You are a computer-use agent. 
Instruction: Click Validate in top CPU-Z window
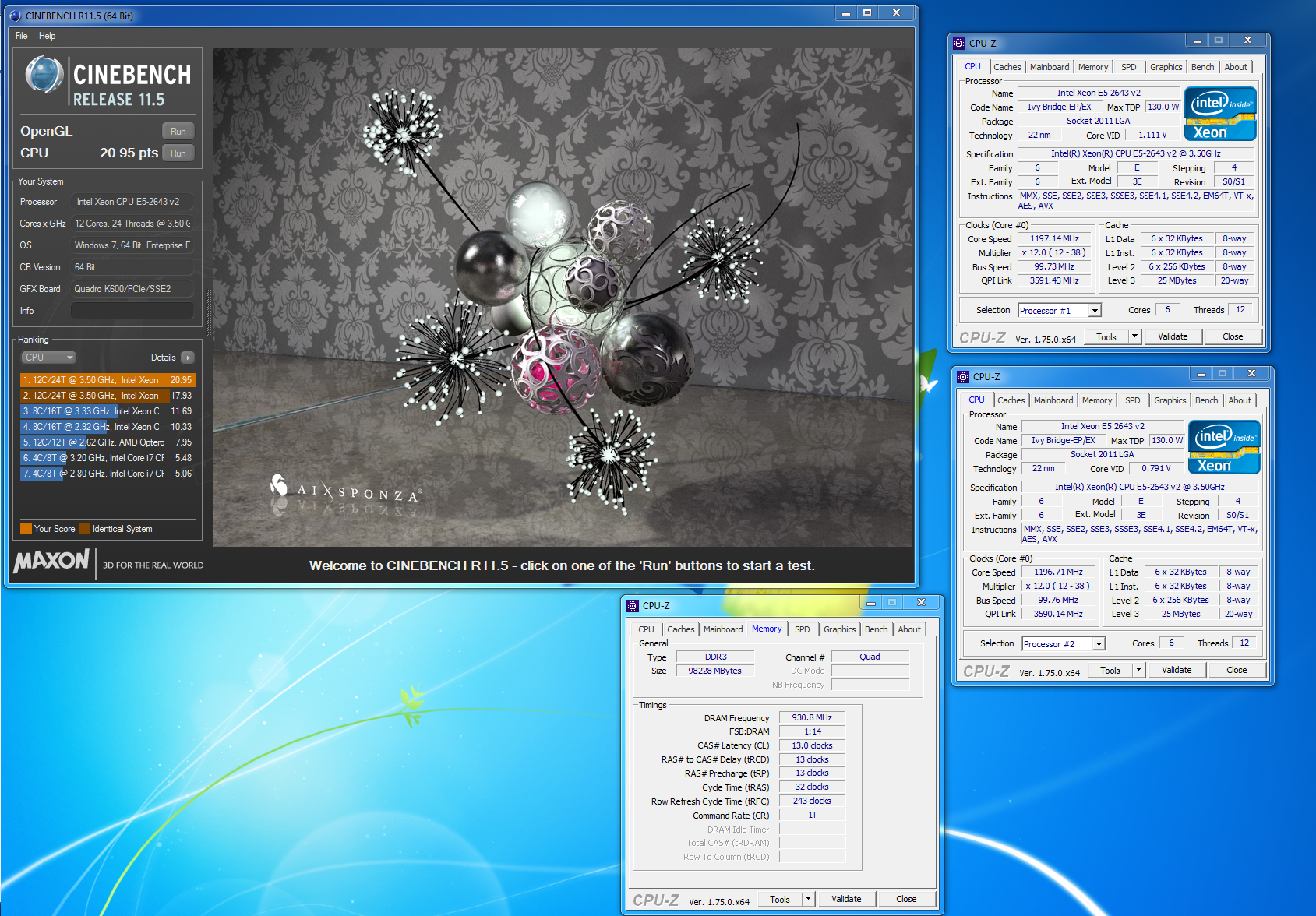1173,336
